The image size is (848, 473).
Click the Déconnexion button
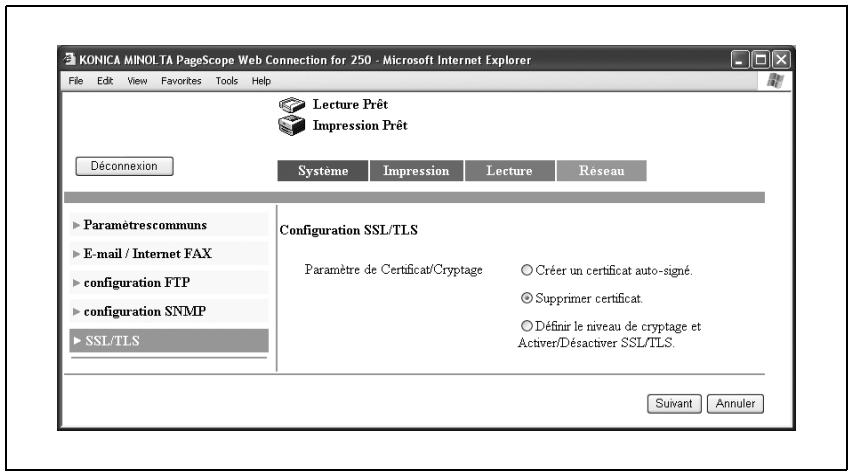[x=124, y=166]
